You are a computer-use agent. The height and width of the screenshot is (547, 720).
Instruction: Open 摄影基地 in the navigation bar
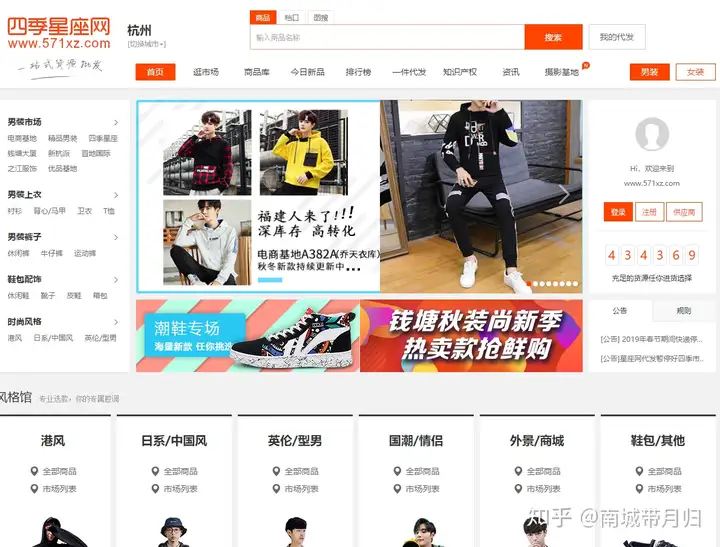[x=562, y=72]
